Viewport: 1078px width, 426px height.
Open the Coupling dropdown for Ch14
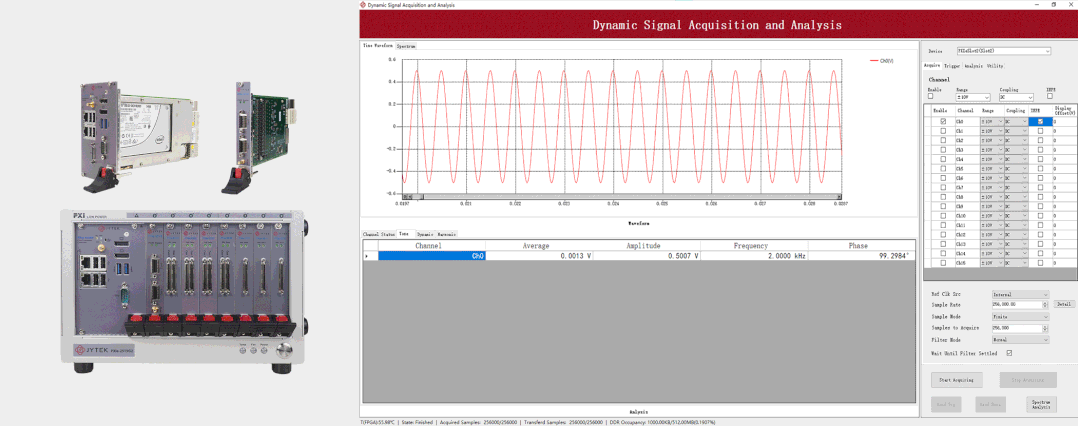pos(1016,254)
